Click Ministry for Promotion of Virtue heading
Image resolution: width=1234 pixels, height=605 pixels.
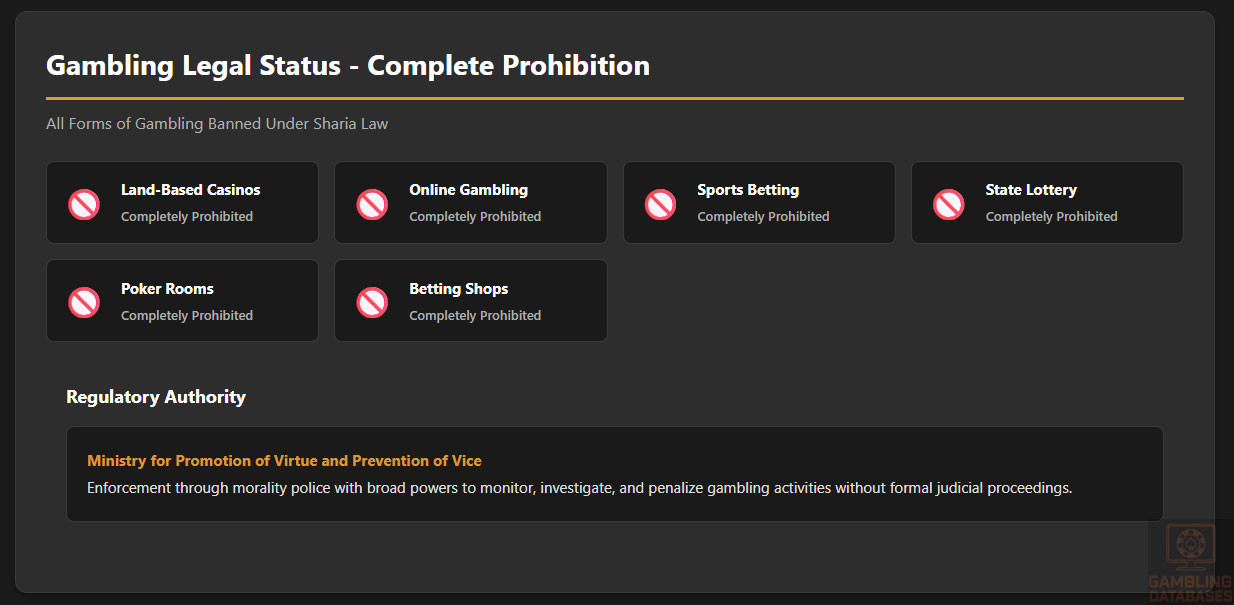(284, 461)
